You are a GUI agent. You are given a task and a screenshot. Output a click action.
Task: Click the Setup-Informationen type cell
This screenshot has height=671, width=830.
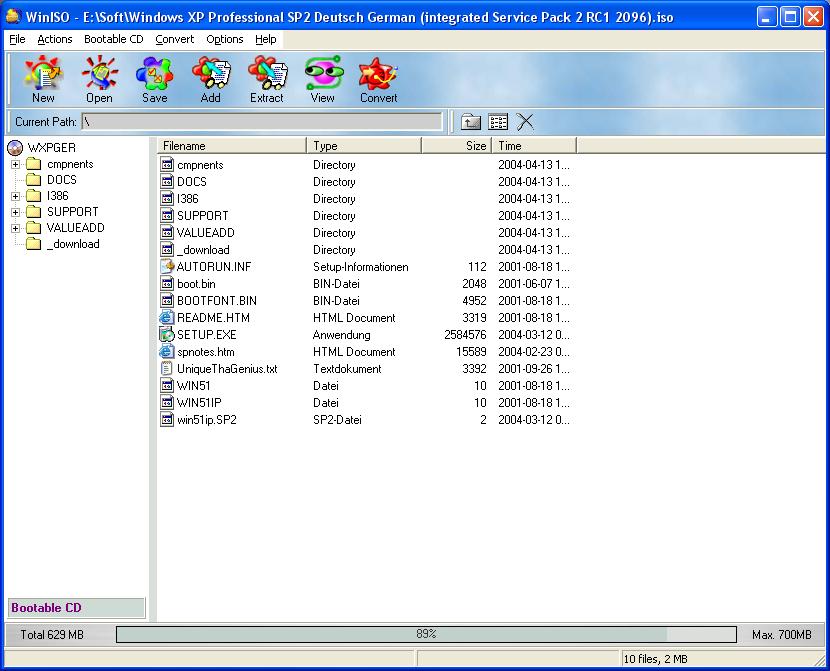click(360, 267)
